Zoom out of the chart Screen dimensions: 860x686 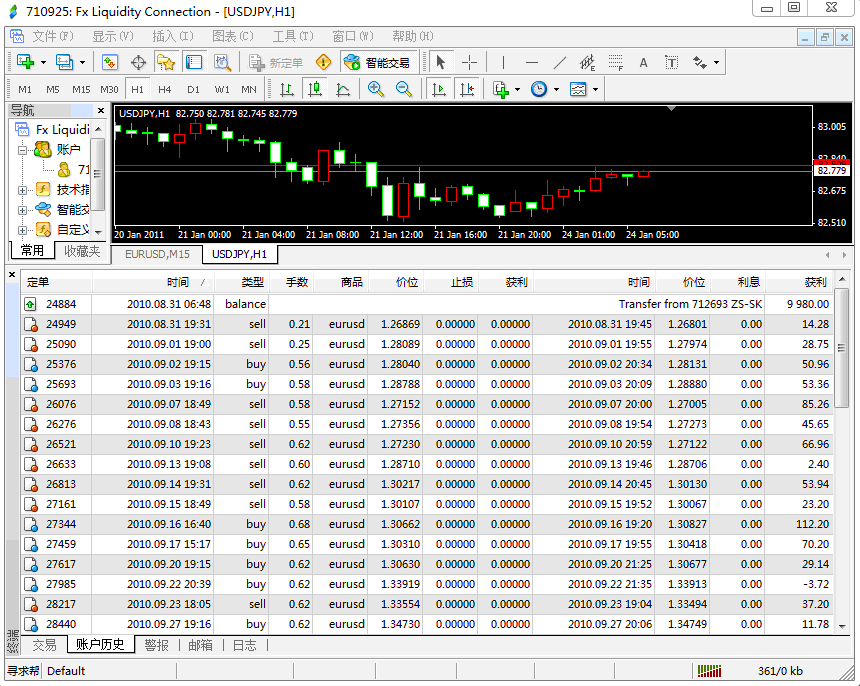pos(404,89)
